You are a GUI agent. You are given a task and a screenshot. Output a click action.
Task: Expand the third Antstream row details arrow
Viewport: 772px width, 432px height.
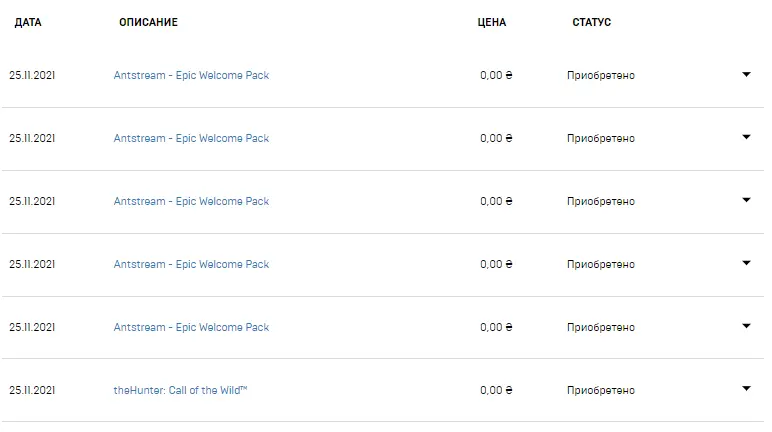746,200
